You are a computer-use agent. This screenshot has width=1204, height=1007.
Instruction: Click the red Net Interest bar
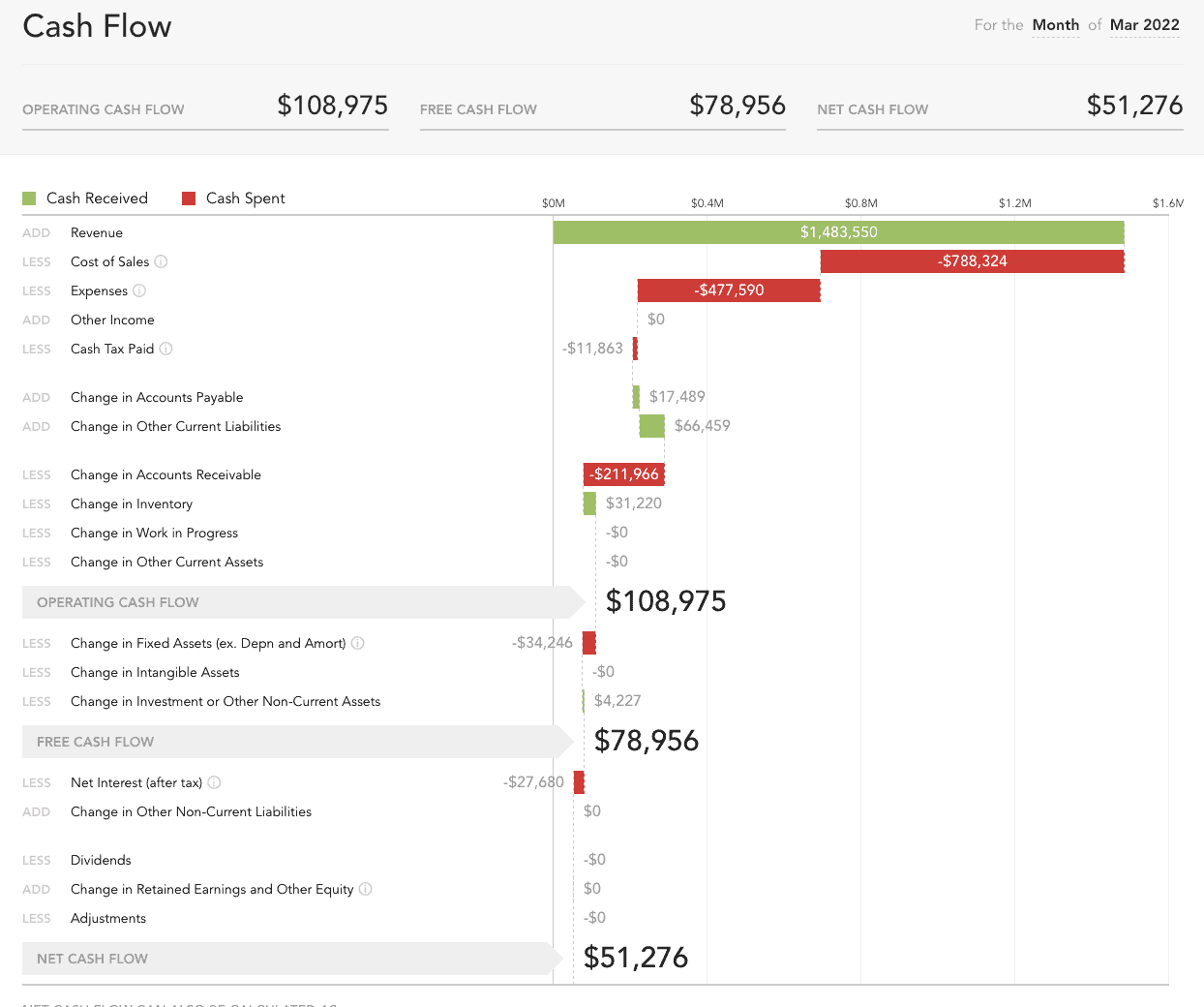coord(579,782)
